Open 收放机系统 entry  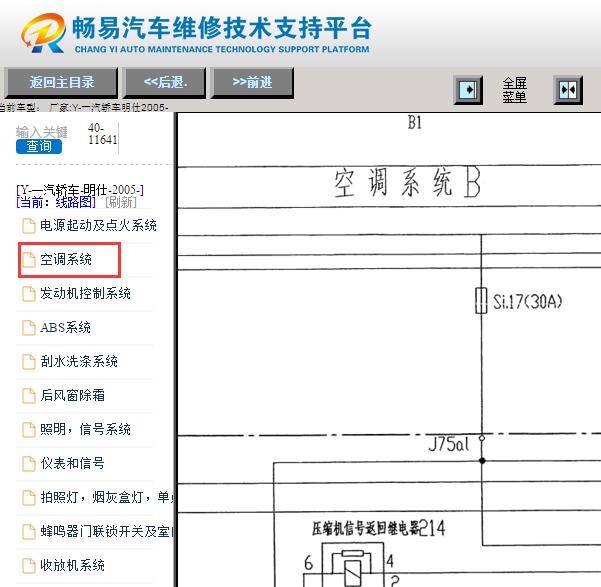[72, 565]
